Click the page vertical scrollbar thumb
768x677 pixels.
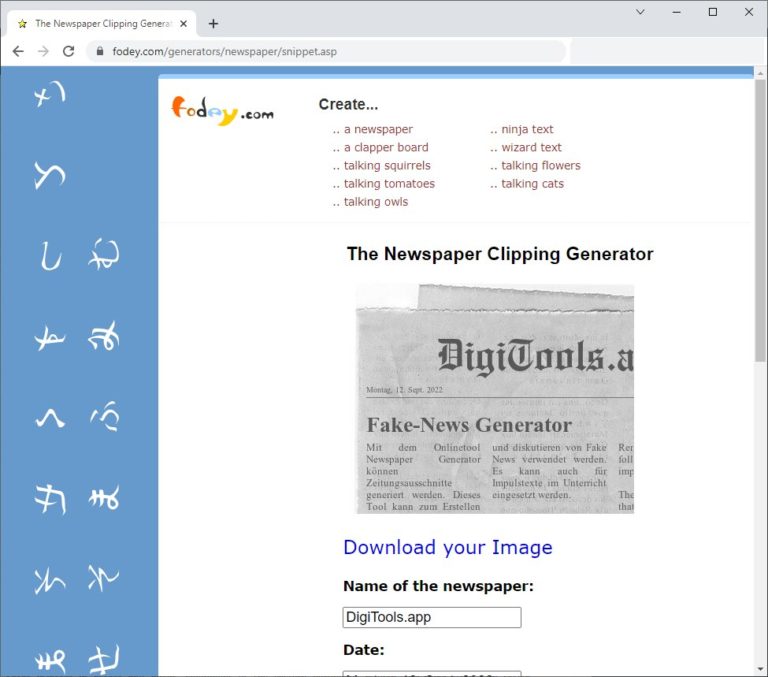(760, 220)
